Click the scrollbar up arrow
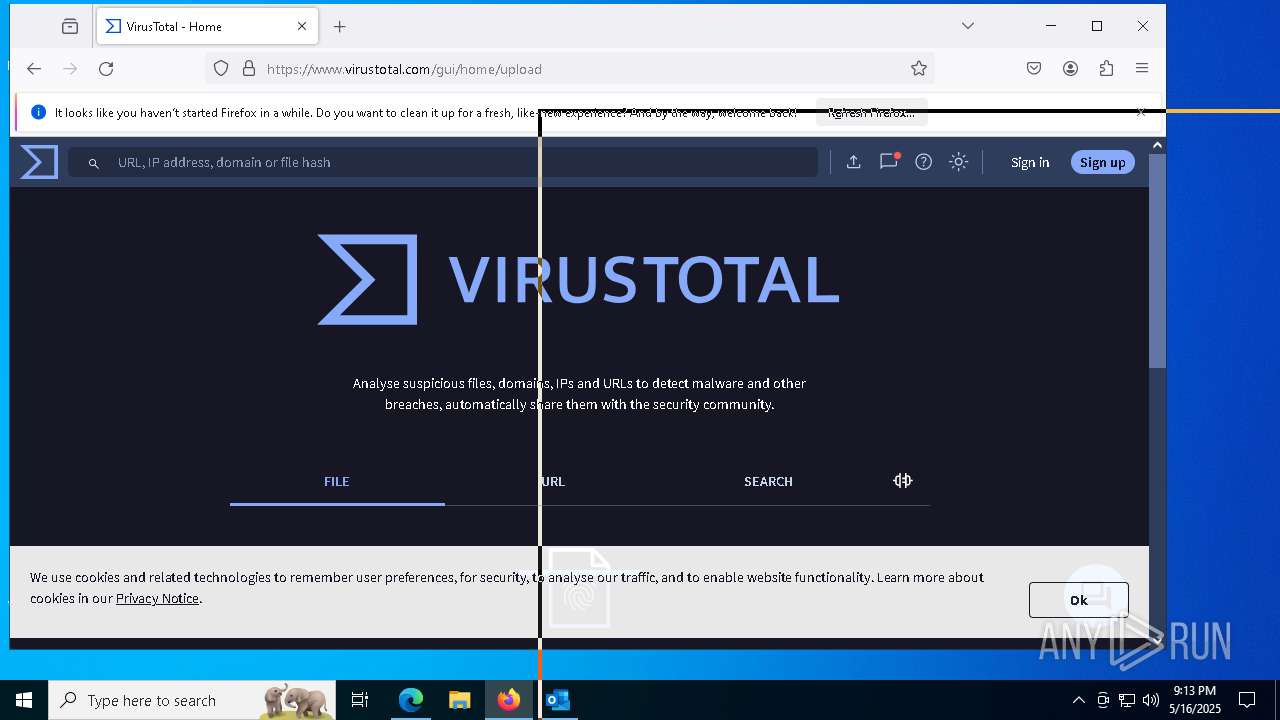 [1157, 146]
